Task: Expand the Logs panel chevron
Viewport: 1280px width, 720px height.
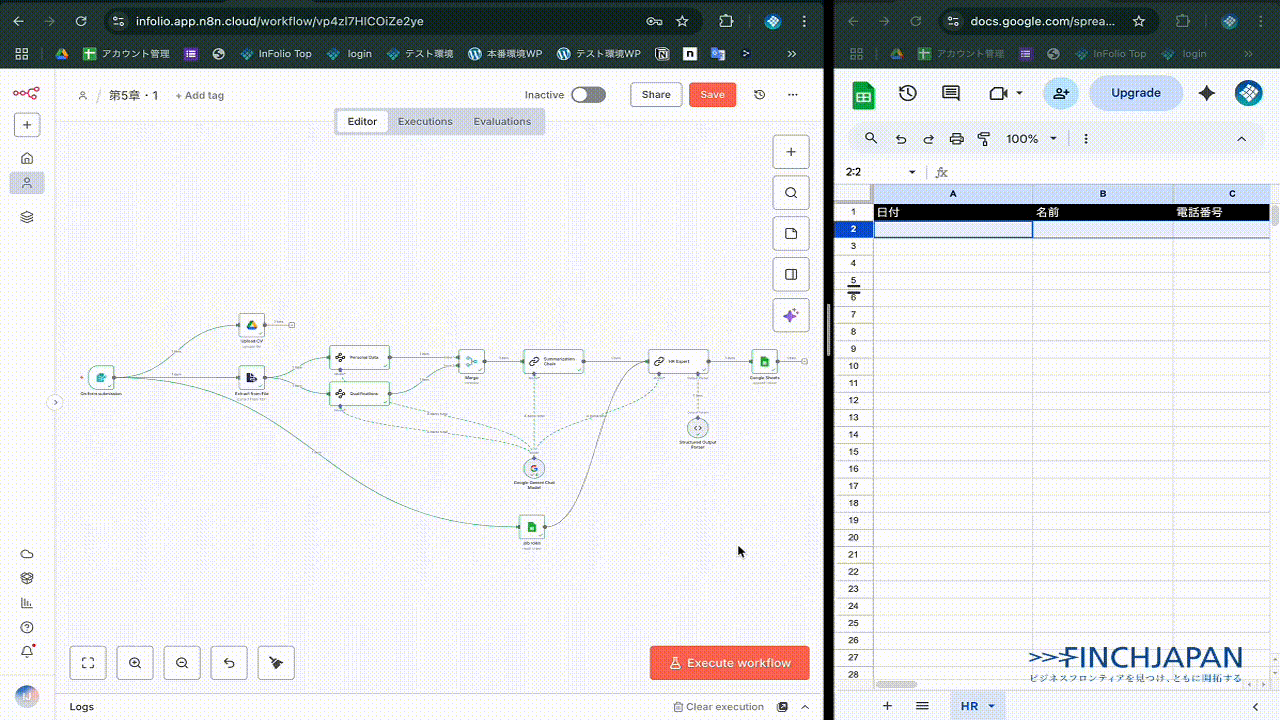Action: (805, 707)
